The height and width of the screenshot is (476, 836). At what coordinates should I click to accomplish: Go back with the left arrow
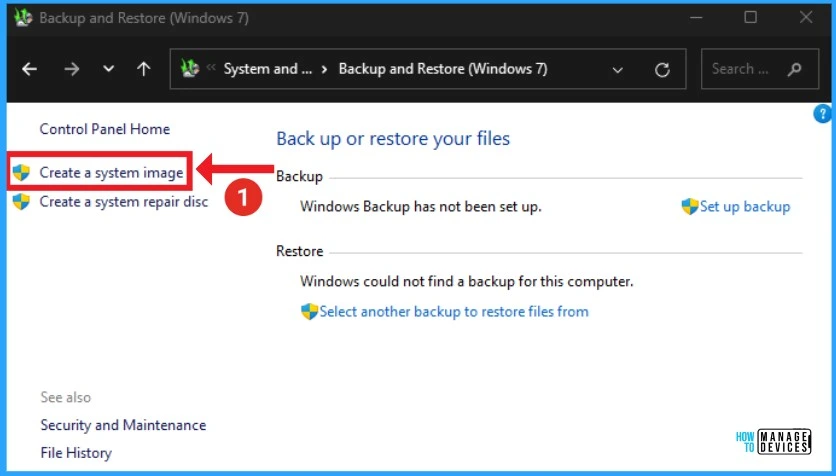coord(29,69)
